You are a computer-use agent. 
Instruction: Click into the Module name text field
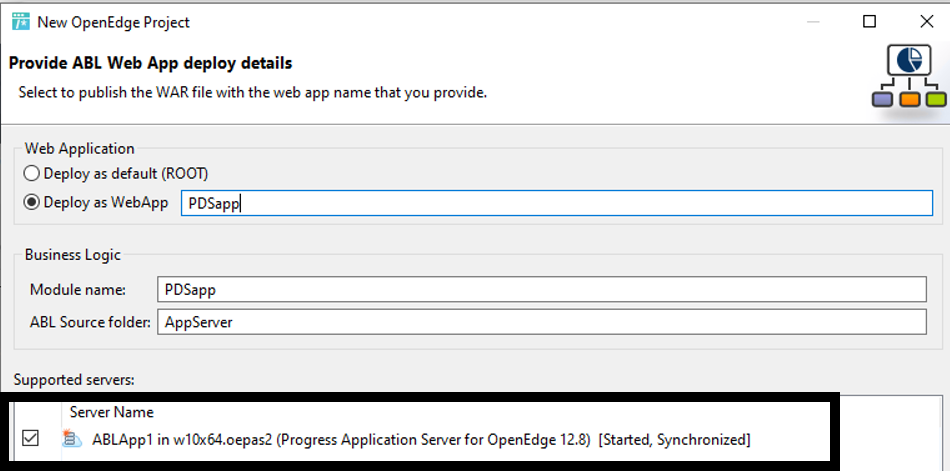(542, 289)
